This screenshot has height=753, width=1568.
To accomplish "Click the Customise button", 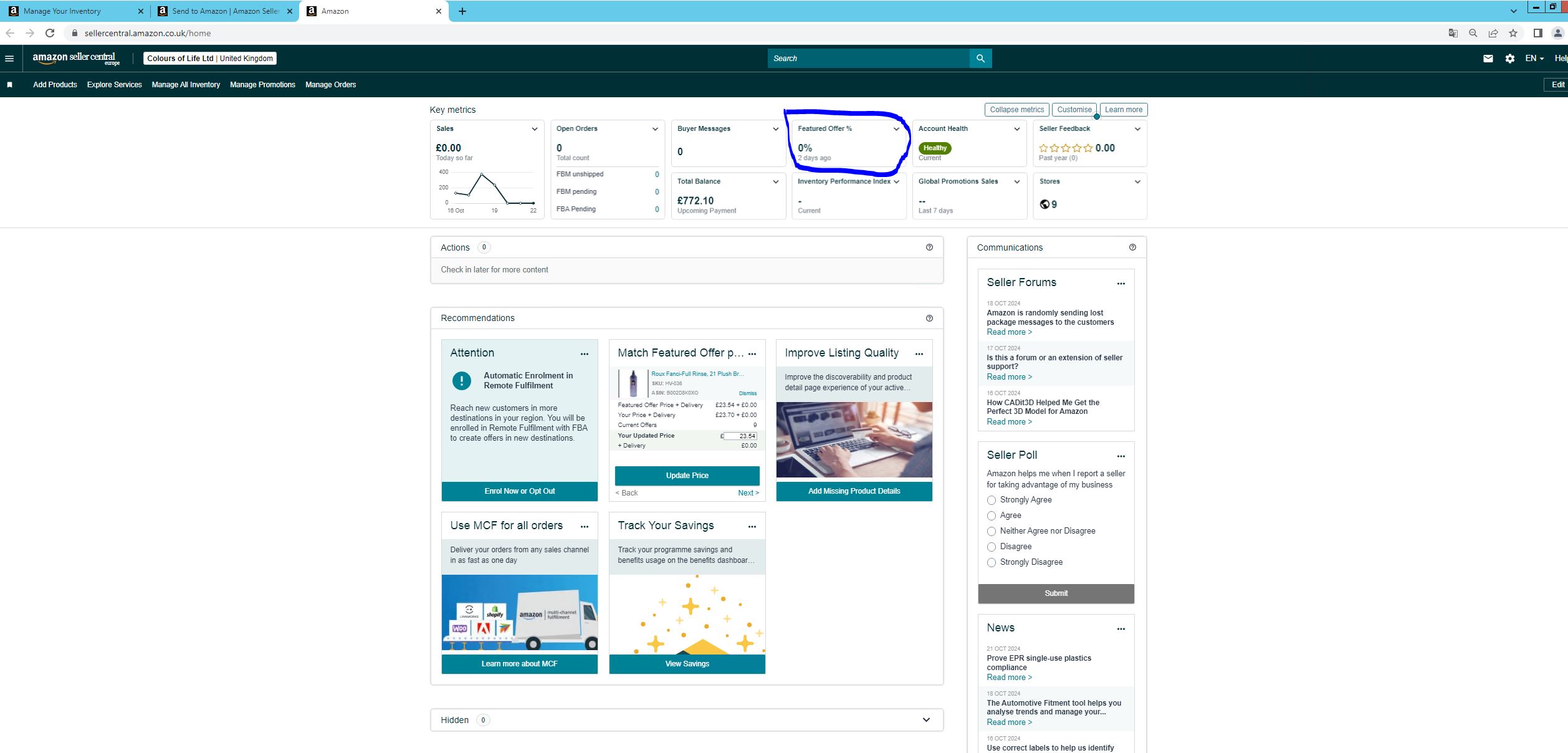I will [x=1074, y=110].
